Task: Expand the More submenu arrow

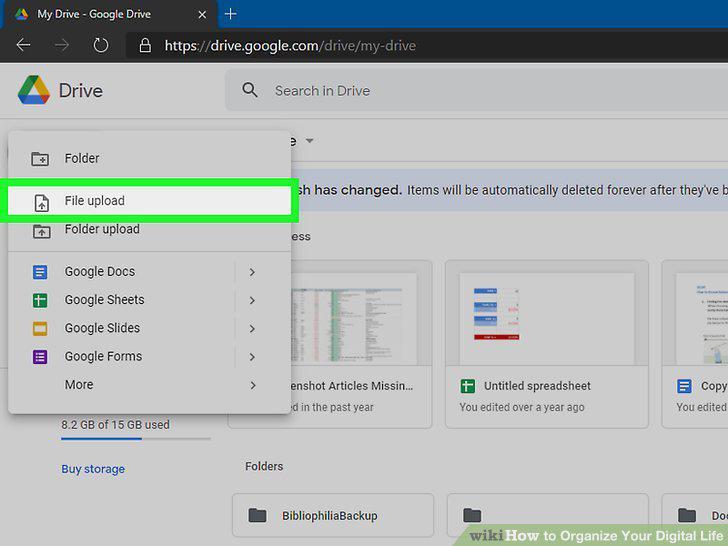Action: (x=253, y=385)
